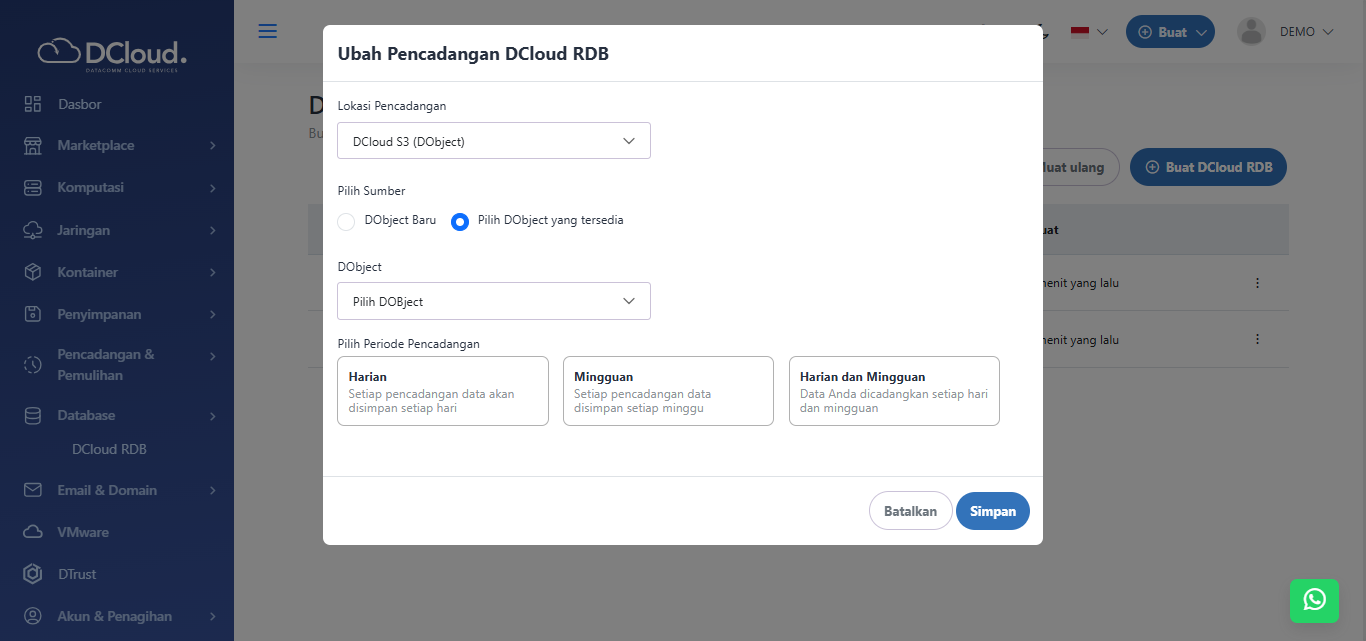Choose the Mingguan backup period card
Image resolution: width=1366 pixels, height=641 pixels.
tap(668, 391)
